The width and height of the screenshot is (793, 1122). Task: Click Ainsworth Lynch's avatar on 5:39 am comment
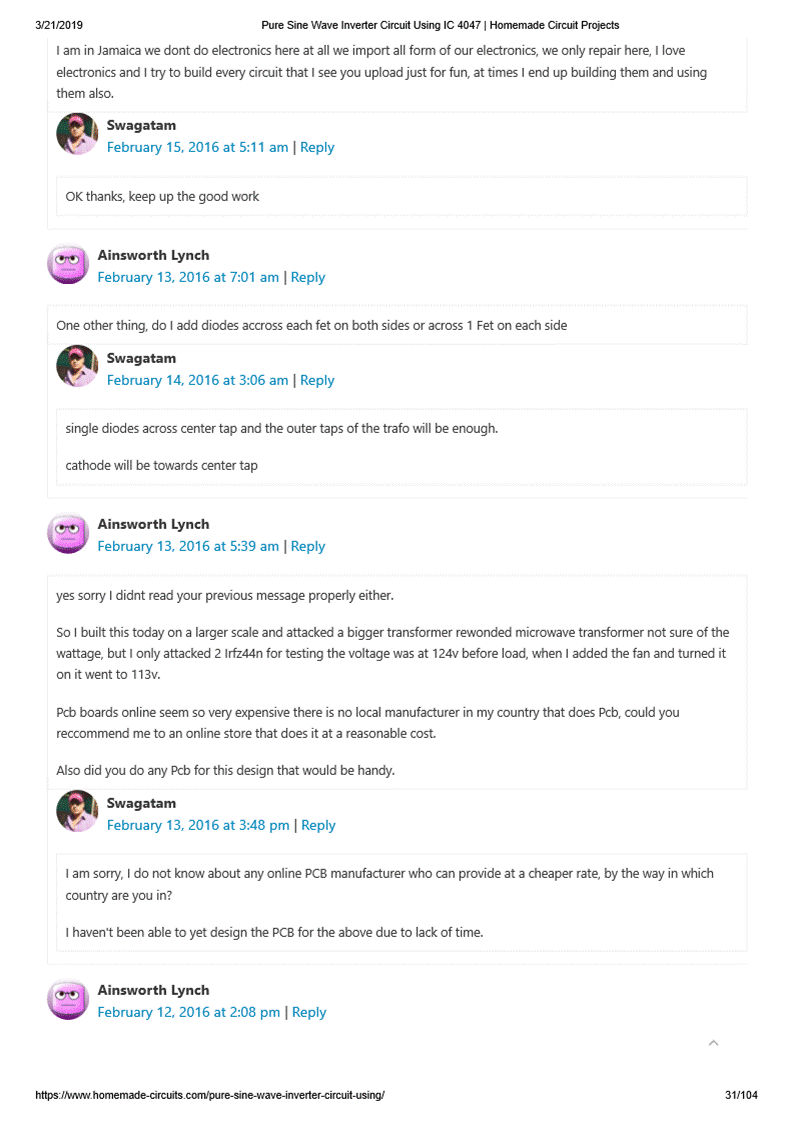tap(68, 533)
